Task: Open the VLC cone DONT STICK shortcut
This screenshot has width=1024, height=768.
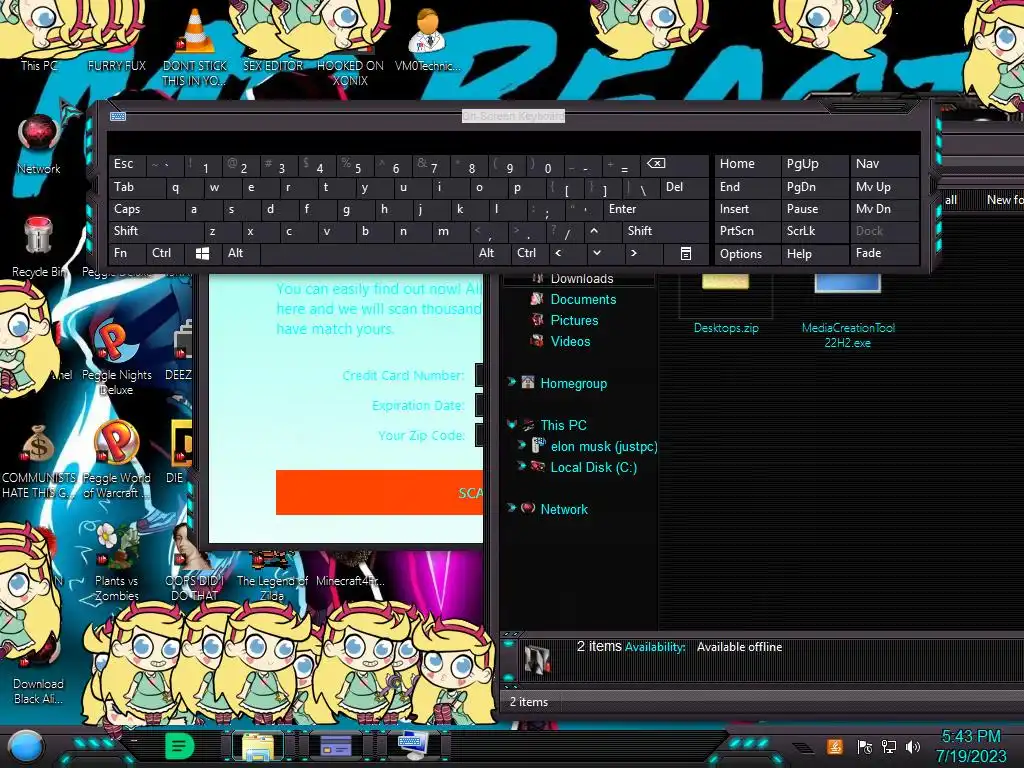Action: [195, 46]
